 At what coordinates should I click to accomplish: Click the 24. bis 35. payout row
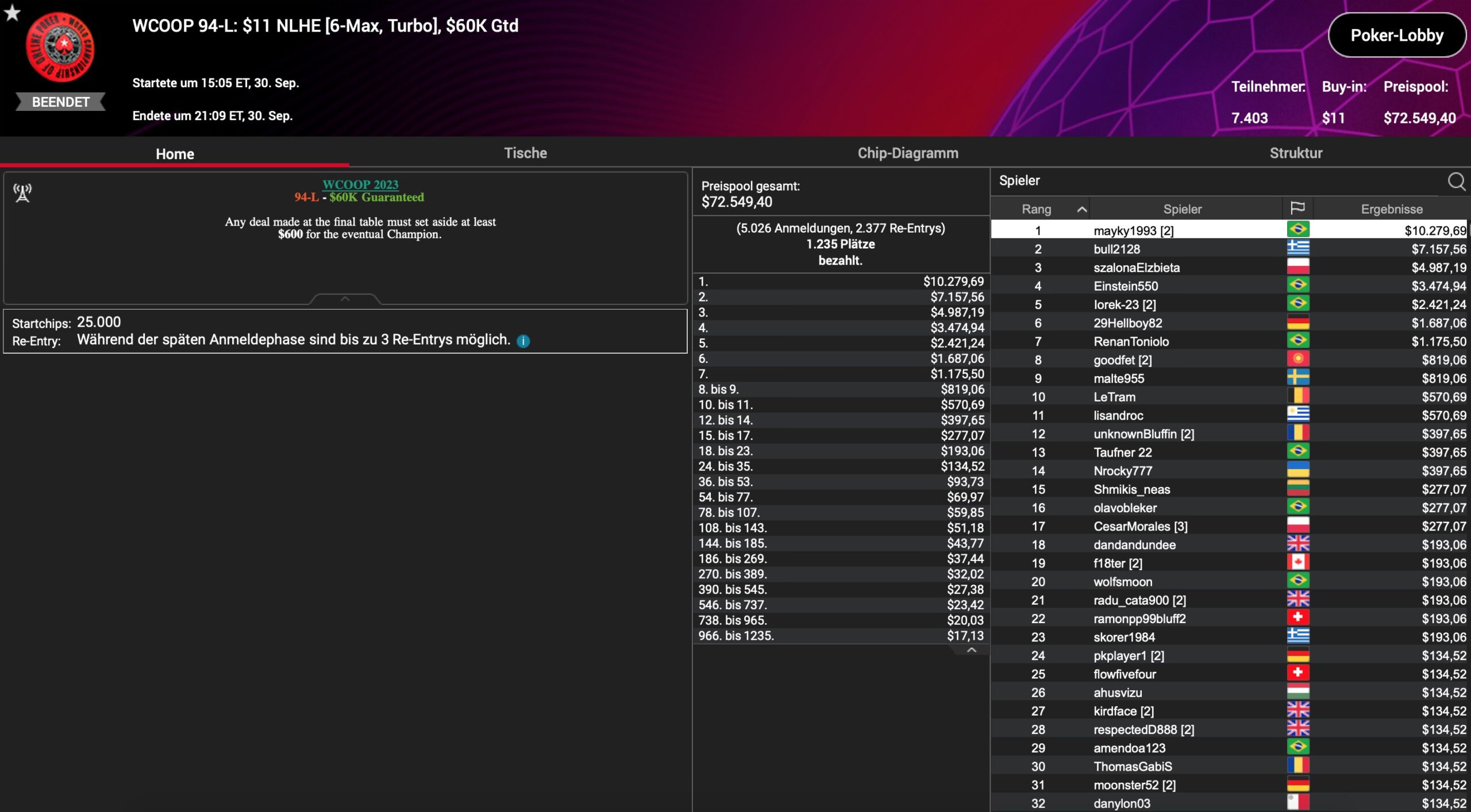click(841, 466)
